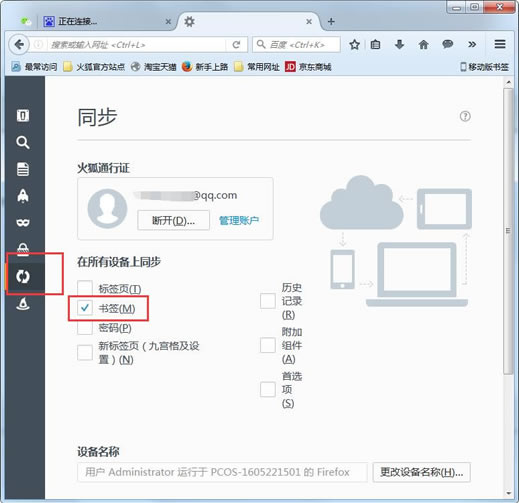This screenshot has width=519, height=503.
Task: Open the Privacy mask sidebar icon
Action: tap(23, 222)
